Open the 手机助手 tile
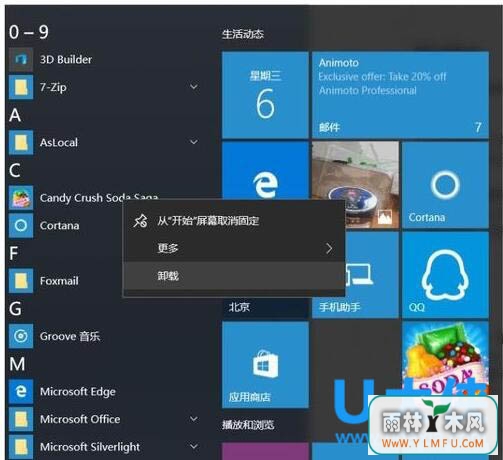The width and height of the screenshot is (503, 460). (x=372, y=275)
